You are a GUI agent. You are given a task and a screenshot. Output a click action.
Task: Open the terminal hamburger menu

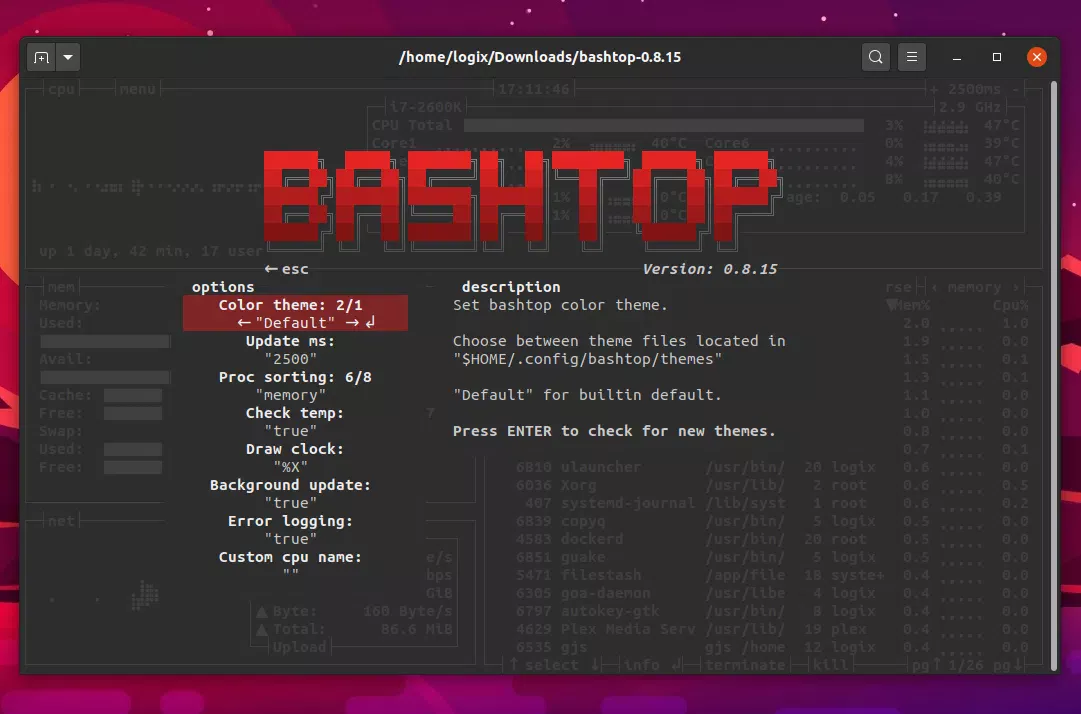point(911,57)
